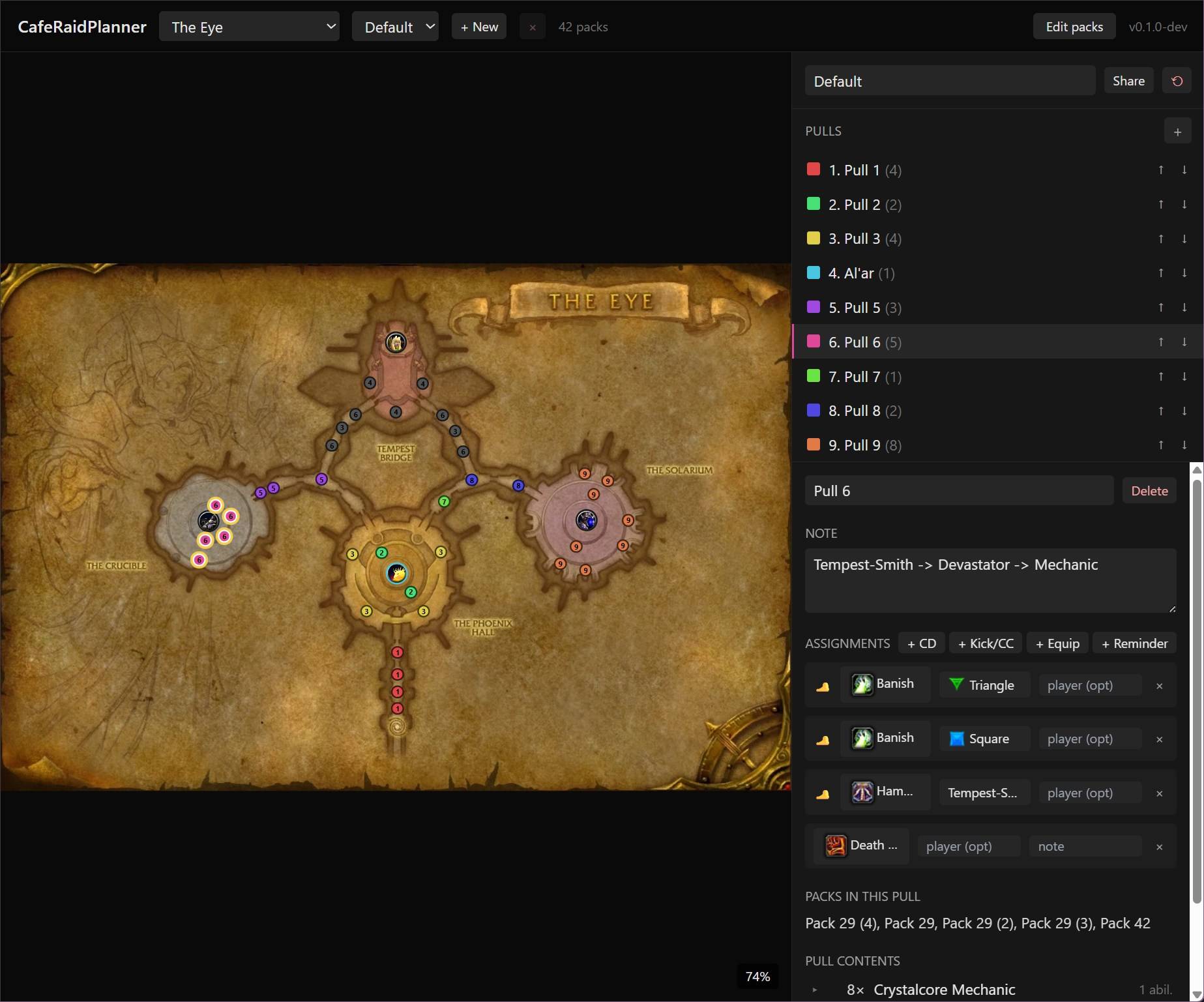The image size is (1204, 1002).
Task: Create a route with the + New button
Action: [x=479, y=27]
